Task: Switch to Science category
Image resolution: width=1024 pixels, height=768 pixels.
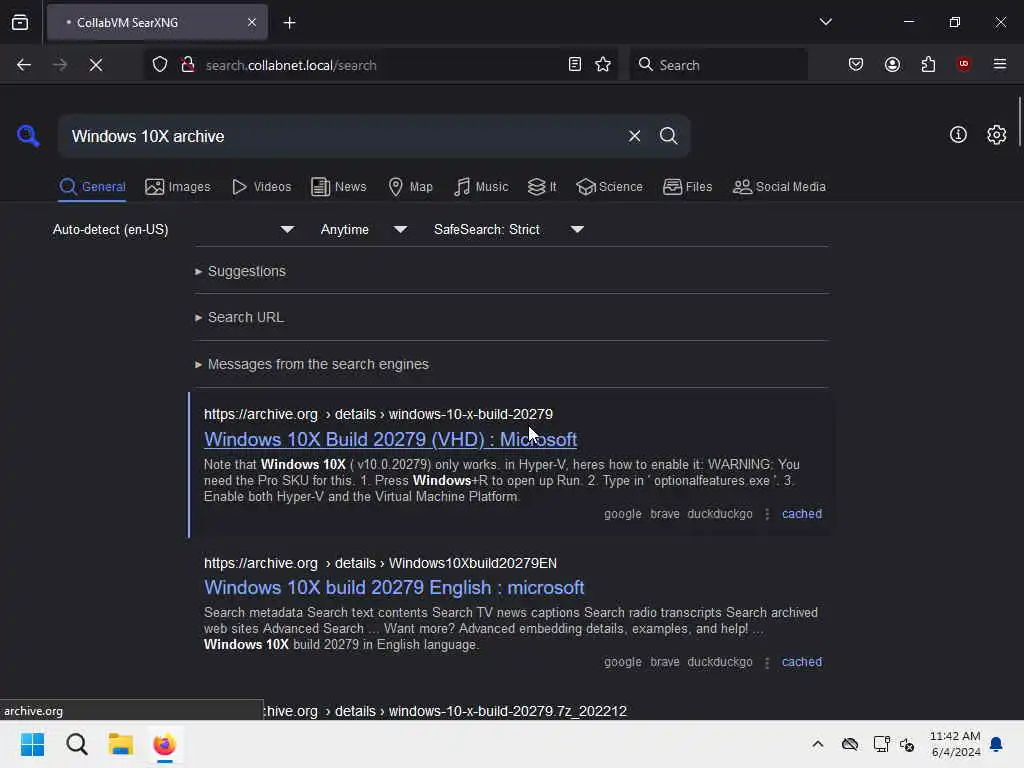Action: click(x=609, y=187)
